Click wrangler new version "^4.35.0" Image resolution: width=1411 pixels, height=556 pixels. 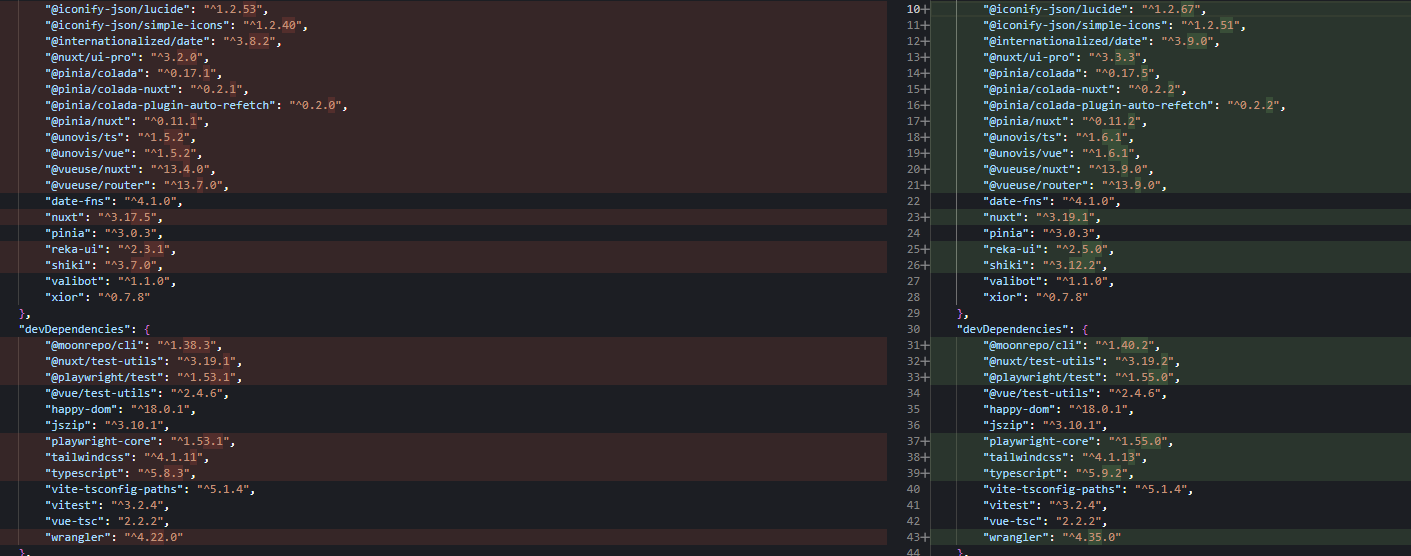pos(1091,537)
